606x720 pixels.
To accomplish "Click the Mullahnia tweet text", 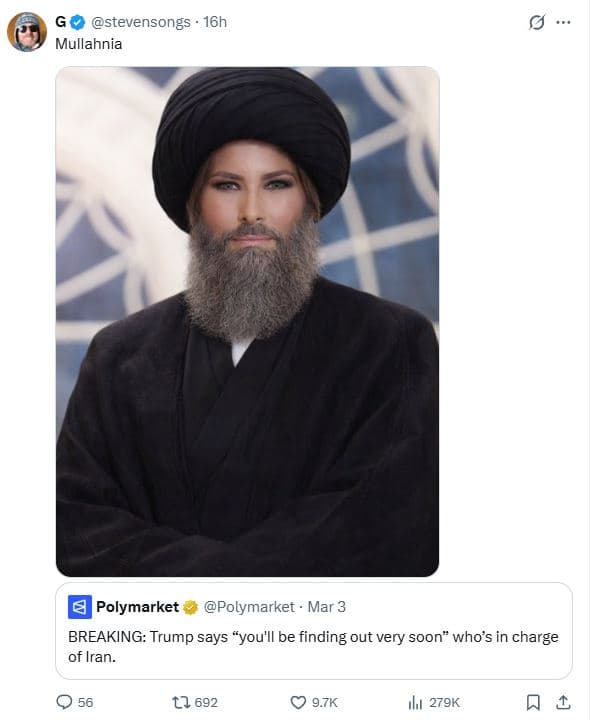I will point(89,44).
